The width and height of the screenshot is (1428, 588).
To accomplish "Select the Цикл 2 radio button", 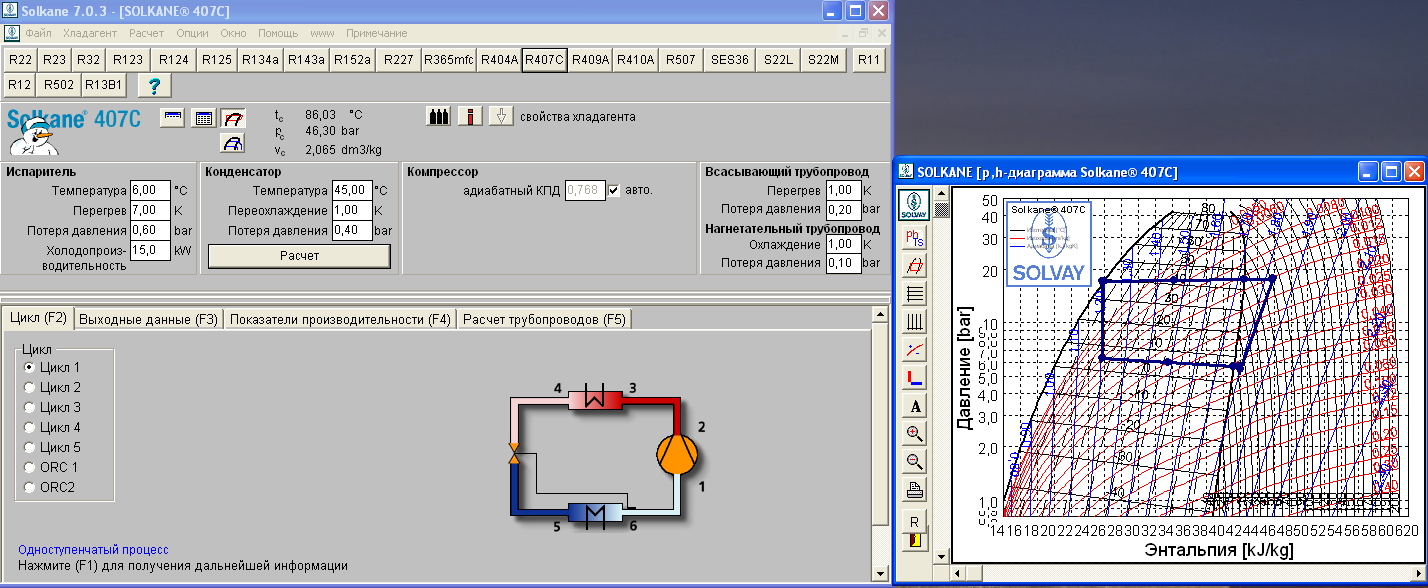I will (x=29, y=388).
